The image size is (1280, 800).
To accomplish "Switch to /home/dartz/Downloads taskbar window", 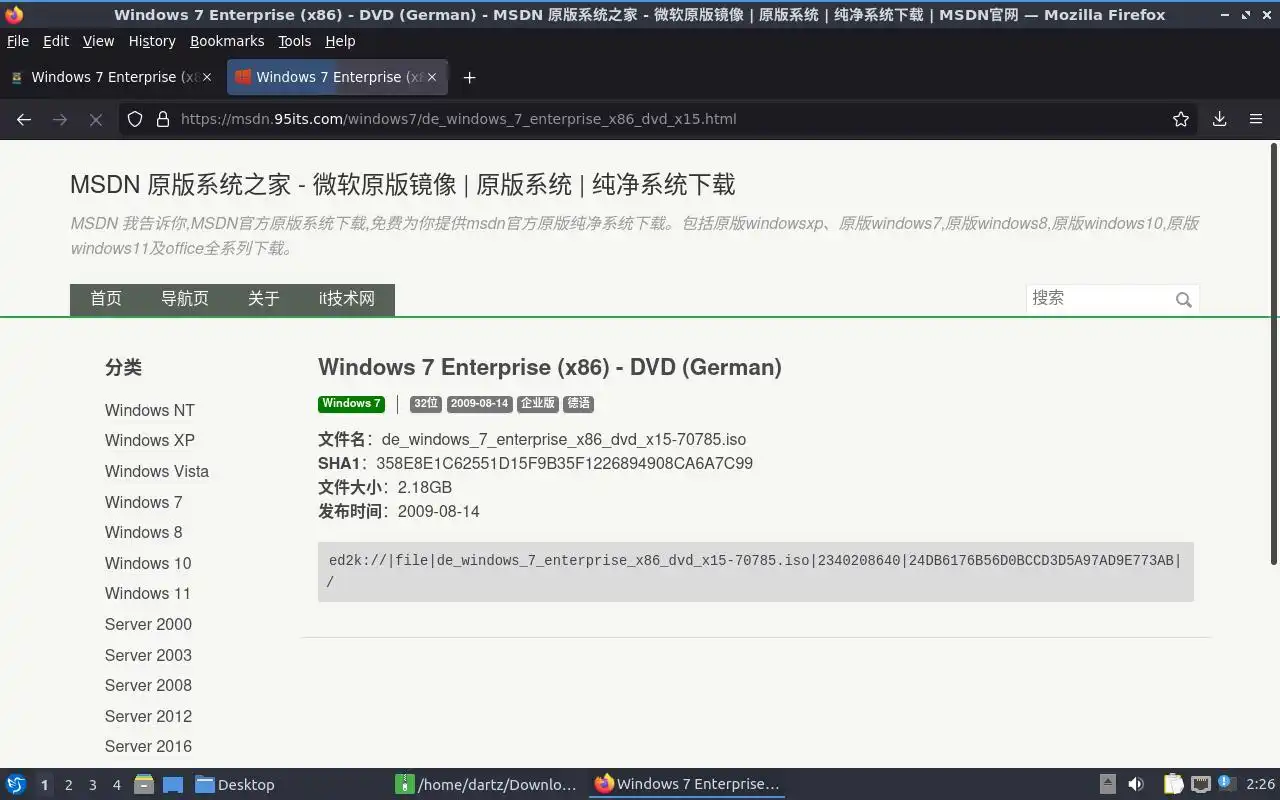I will 487,784.
